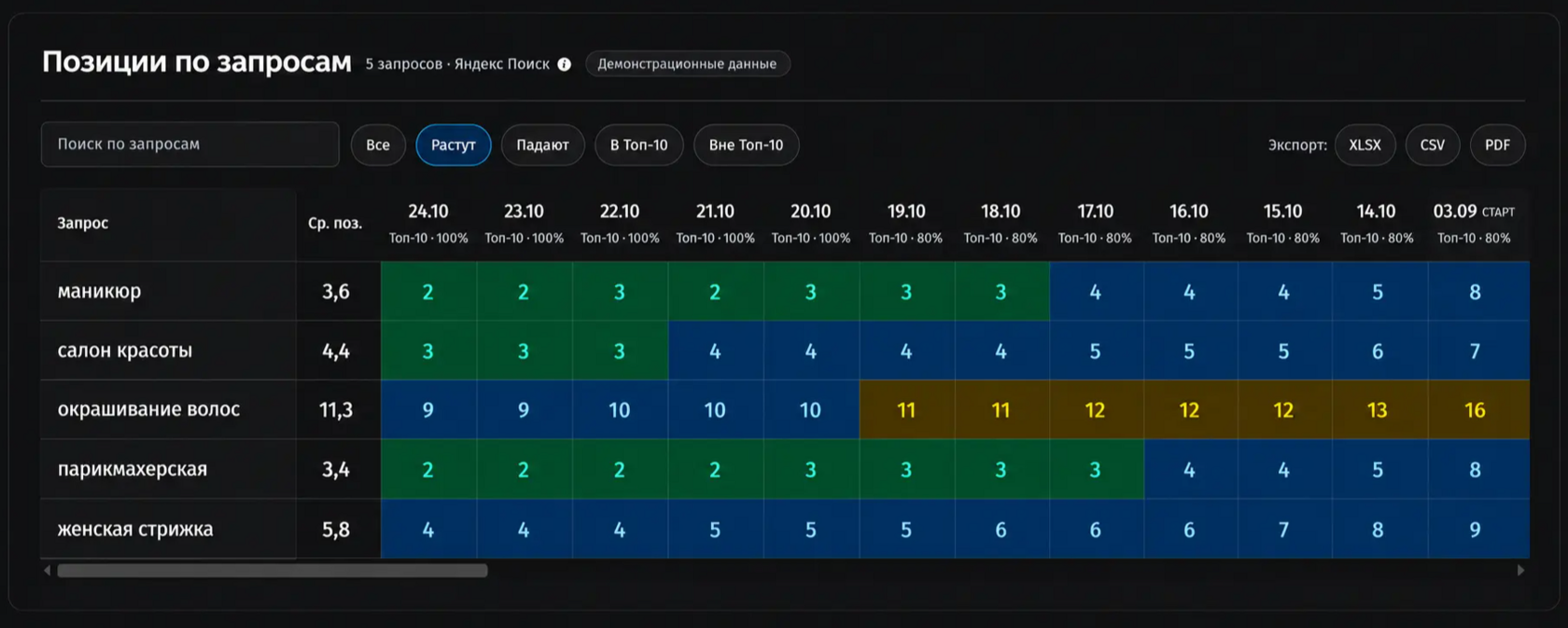Viewport: 1568px width, 628px height.
Task: Click the horizontal scrollbar thumb under the table
Action: [273, 570]
